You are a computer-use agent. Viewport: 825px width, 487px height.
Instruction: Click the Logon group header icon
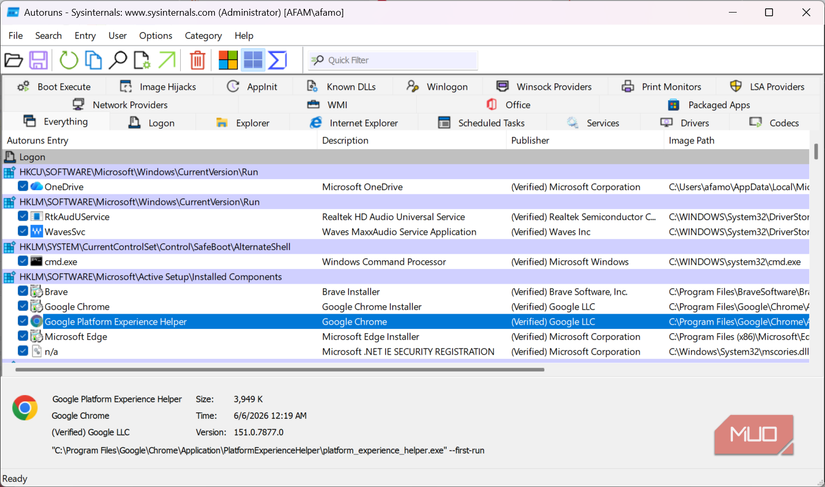pos(9,157)
